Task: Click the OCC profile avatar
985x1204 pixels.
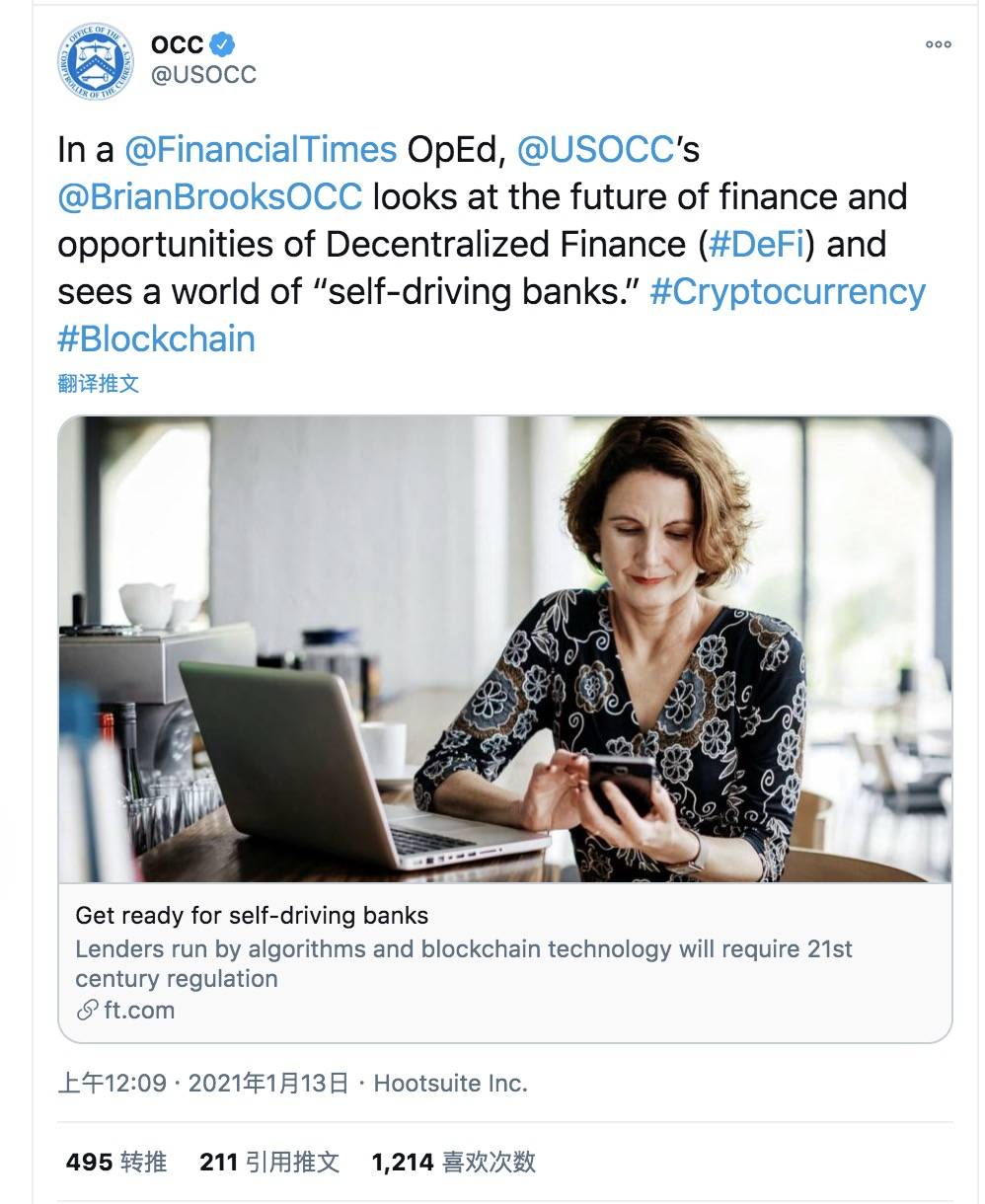Action: pos(94,57)
